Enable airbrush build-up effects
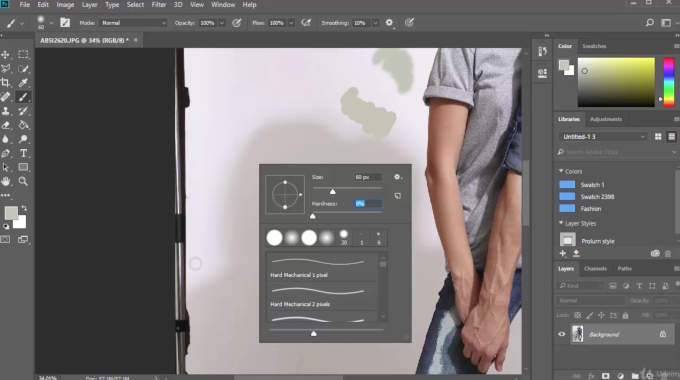 [306, 23]
